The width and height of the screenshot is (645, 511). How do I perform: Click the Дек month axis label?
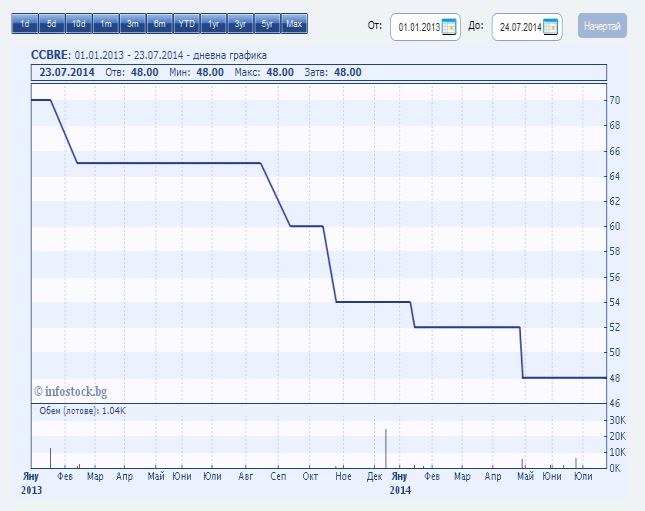(x=374, y=476)
